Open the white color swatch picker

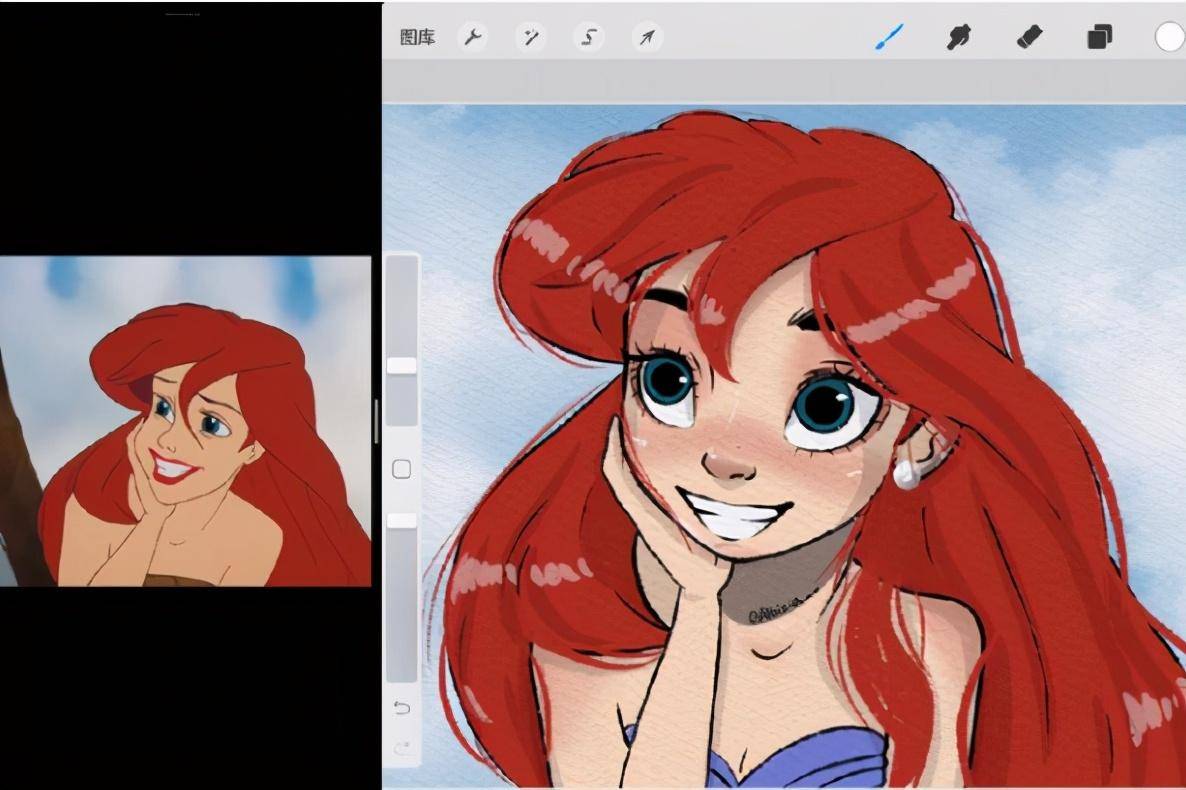click(1169, 37)
